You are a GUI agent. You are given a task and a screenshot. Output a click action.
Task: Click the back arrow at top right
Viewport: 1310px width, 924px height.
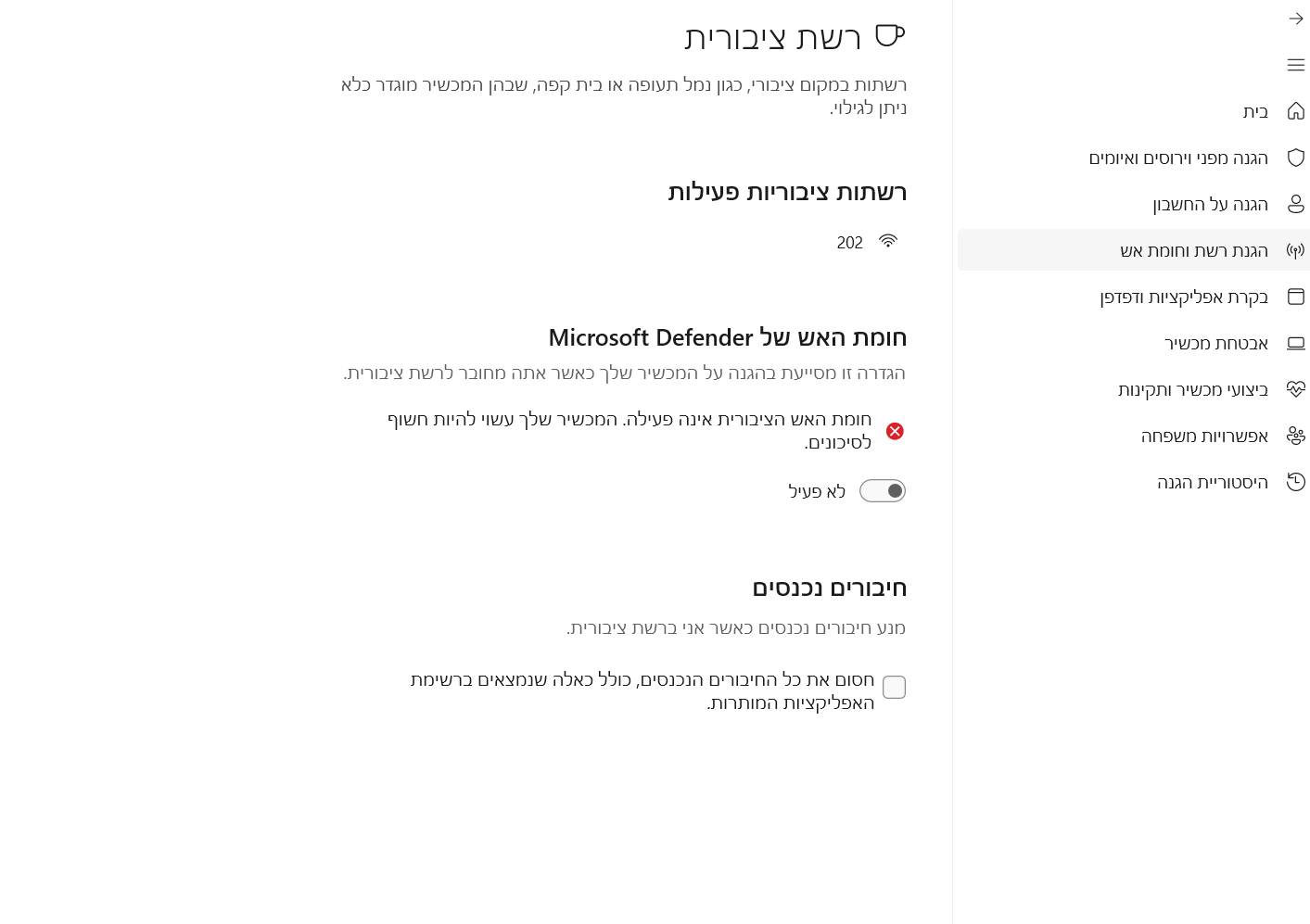point(1295,19)
